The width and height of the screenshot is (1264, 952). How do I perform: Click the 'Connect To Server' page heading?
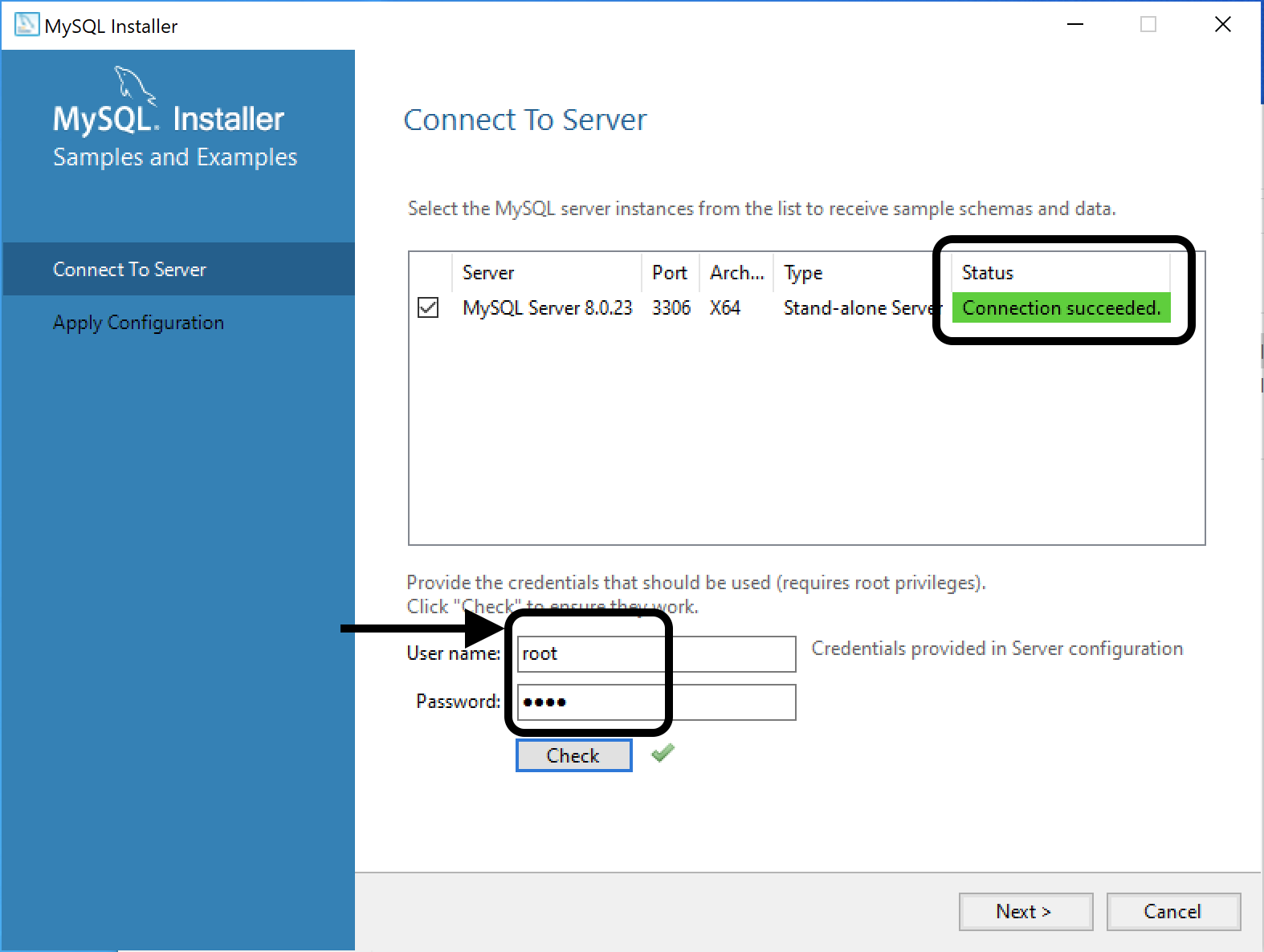point(525,120)
